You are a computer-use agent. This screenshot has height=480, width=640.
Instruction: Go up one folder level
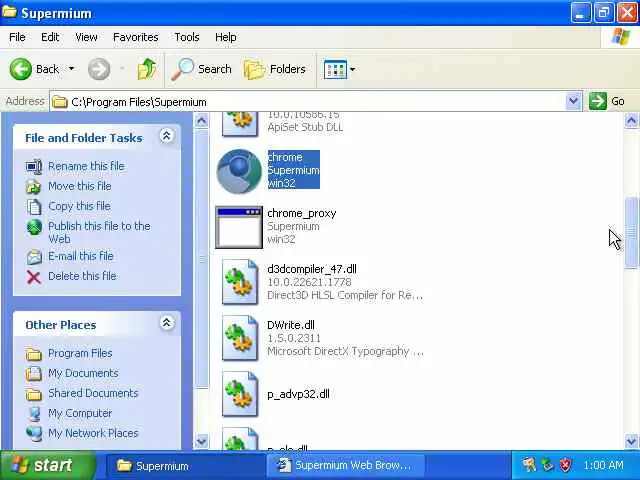coord(147,69)
